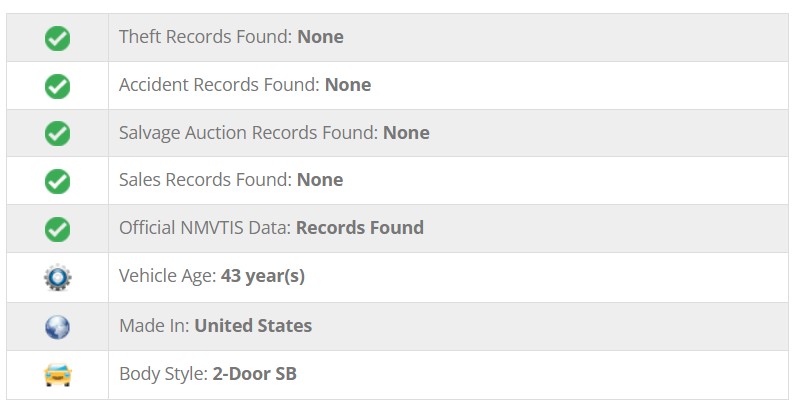811x412 pixels.
Task: Click the Sales Records Found label
Action: [206, 180]
